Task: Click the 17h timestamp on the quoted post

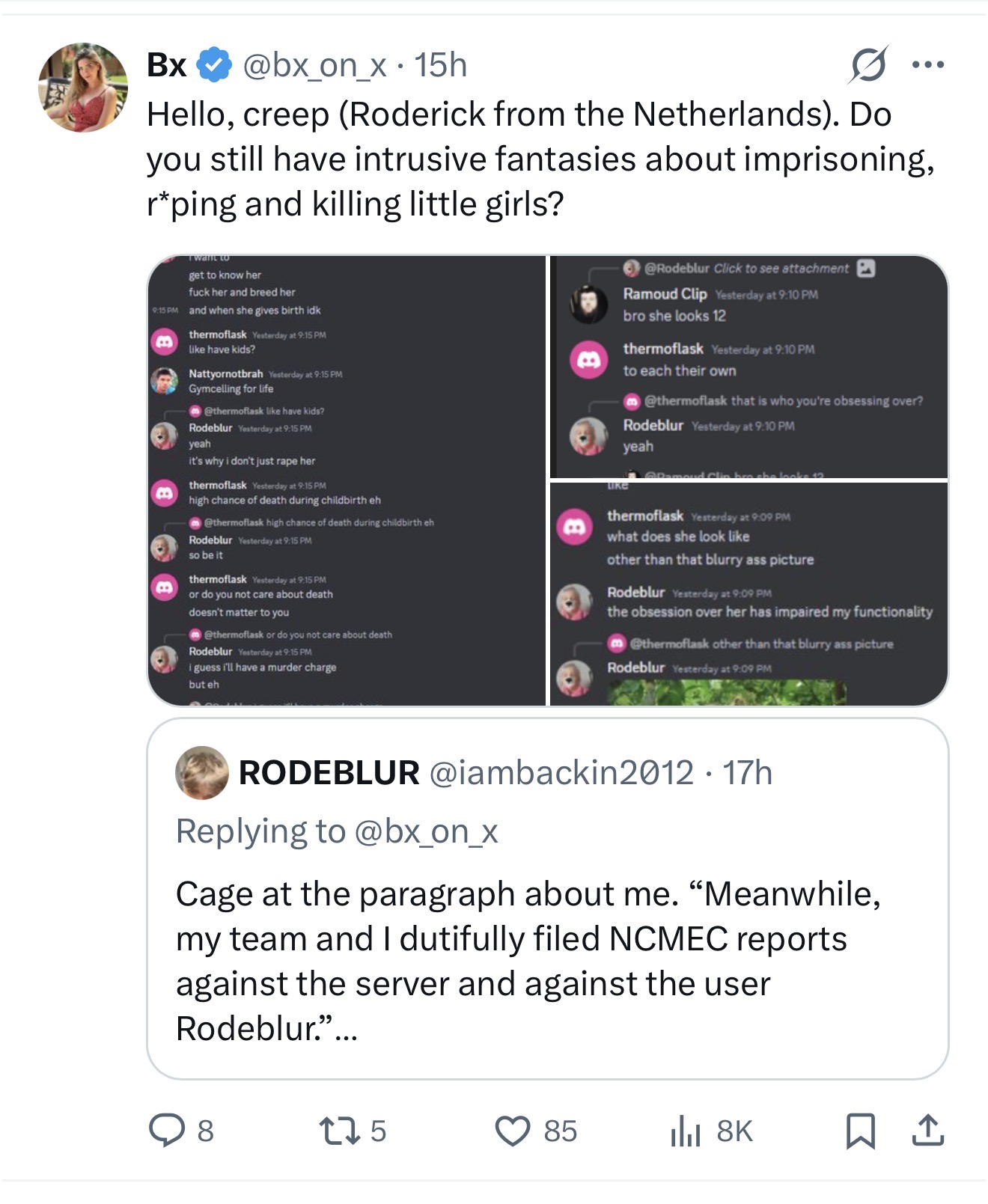Action: [747, 772]
